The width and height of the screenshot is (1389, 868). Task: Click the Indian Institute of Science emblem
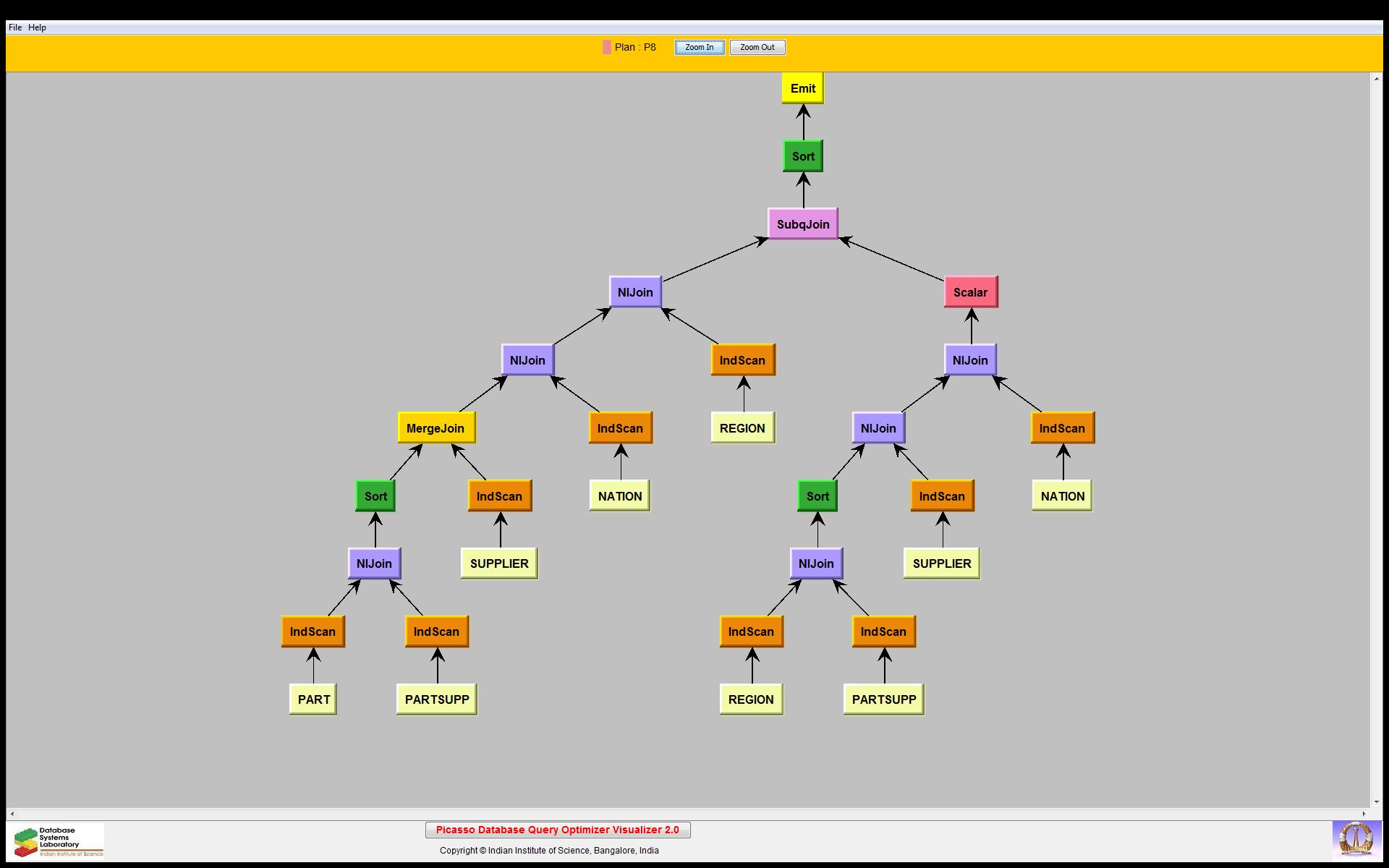coord(1355,841)
